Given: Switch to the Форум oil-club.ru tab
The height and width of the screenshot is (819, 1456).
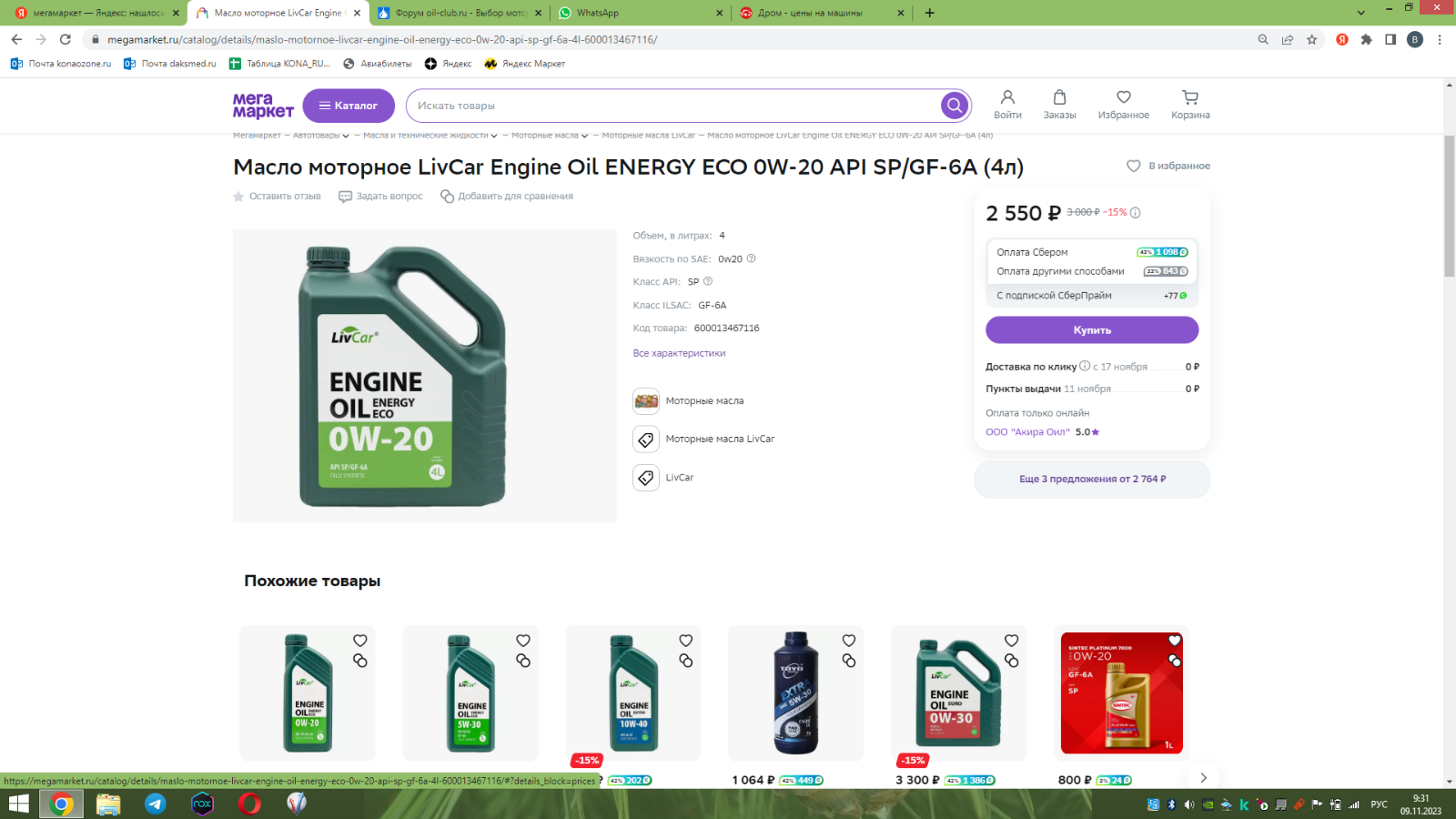Looking at the screenshot, I should click(x=460, y=13).
